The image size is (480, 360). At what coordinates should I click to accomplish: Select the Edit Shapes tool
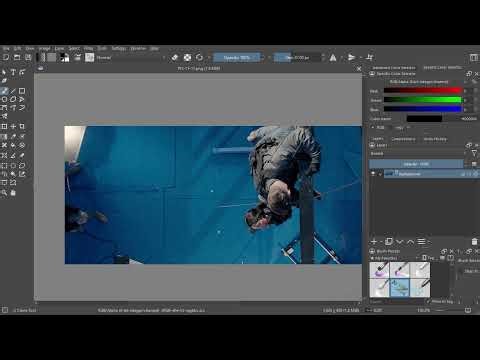pos(22,72)
